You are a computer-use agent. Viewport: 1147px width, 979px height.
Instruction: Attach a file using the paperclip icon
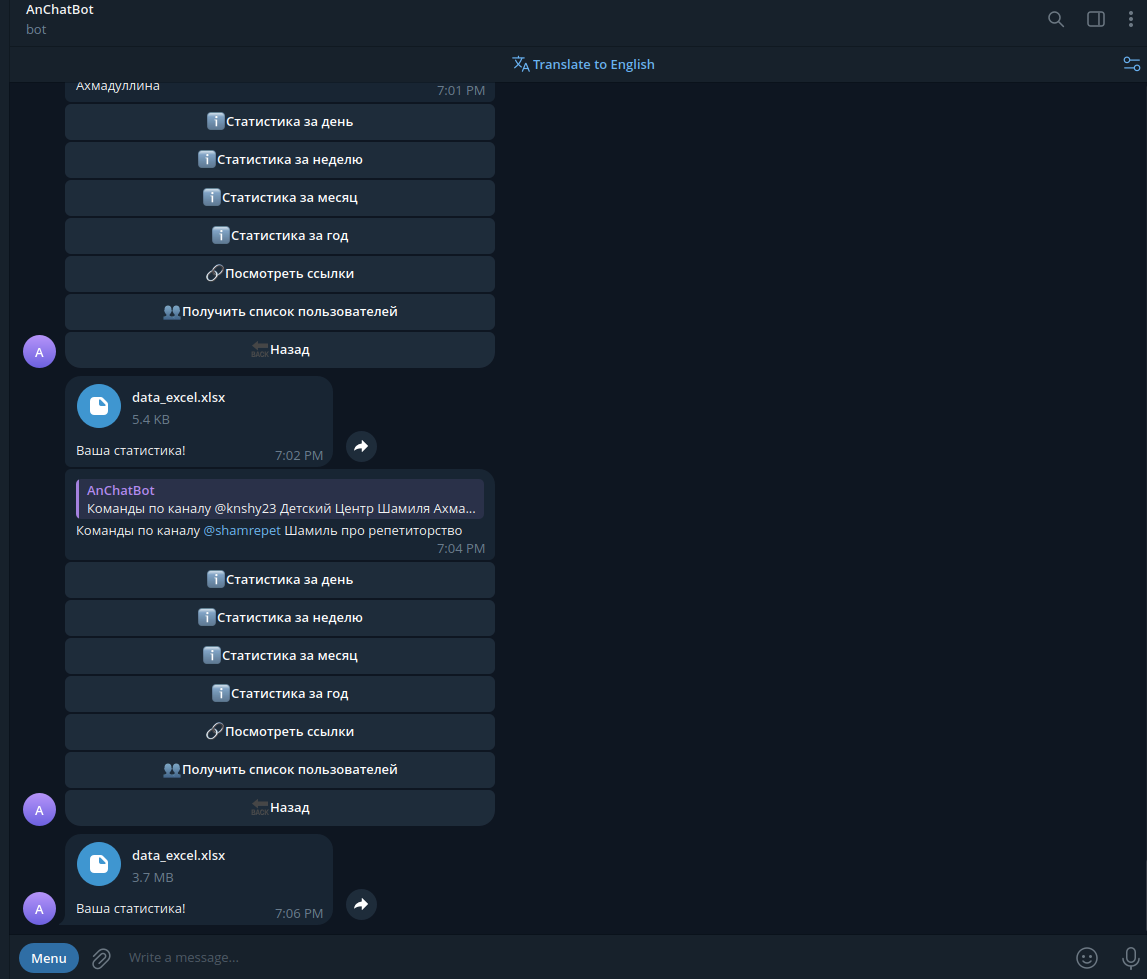point(100,957)
